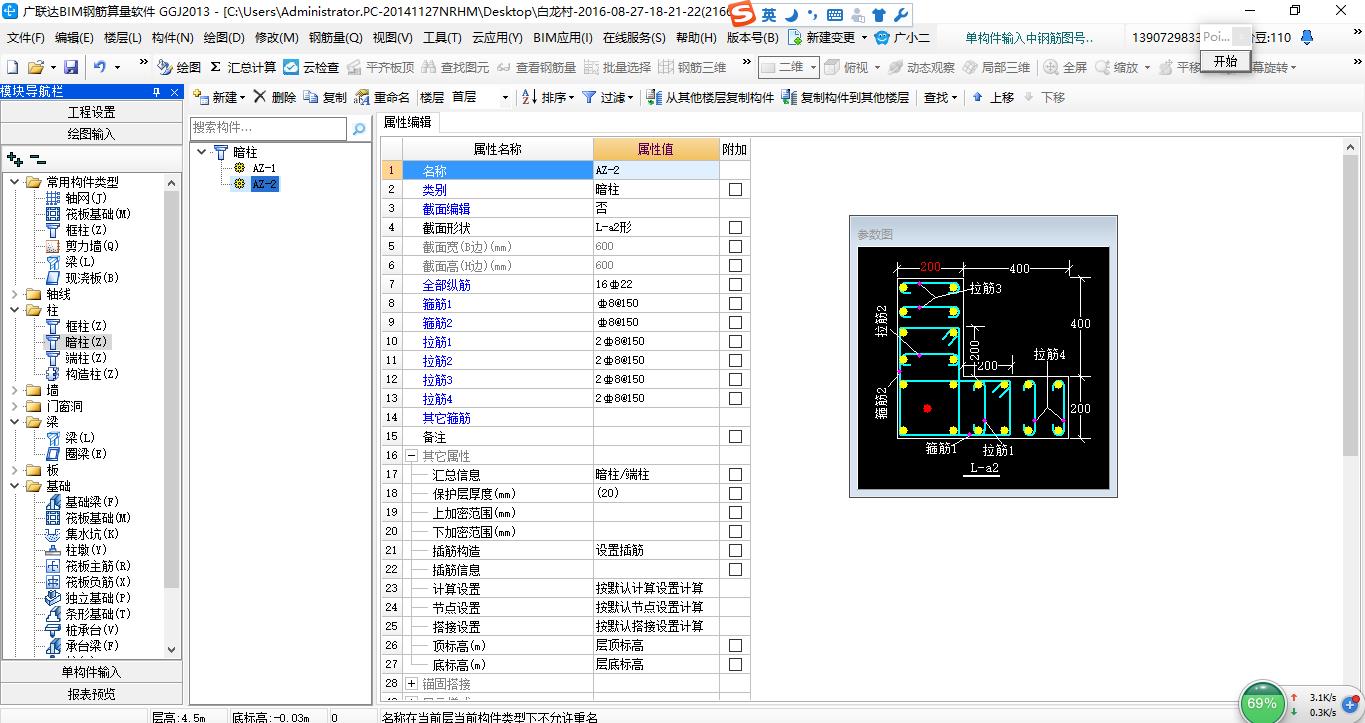Expand the 墙 tree node
1365x723 pixels.
[x=15, y=390]
